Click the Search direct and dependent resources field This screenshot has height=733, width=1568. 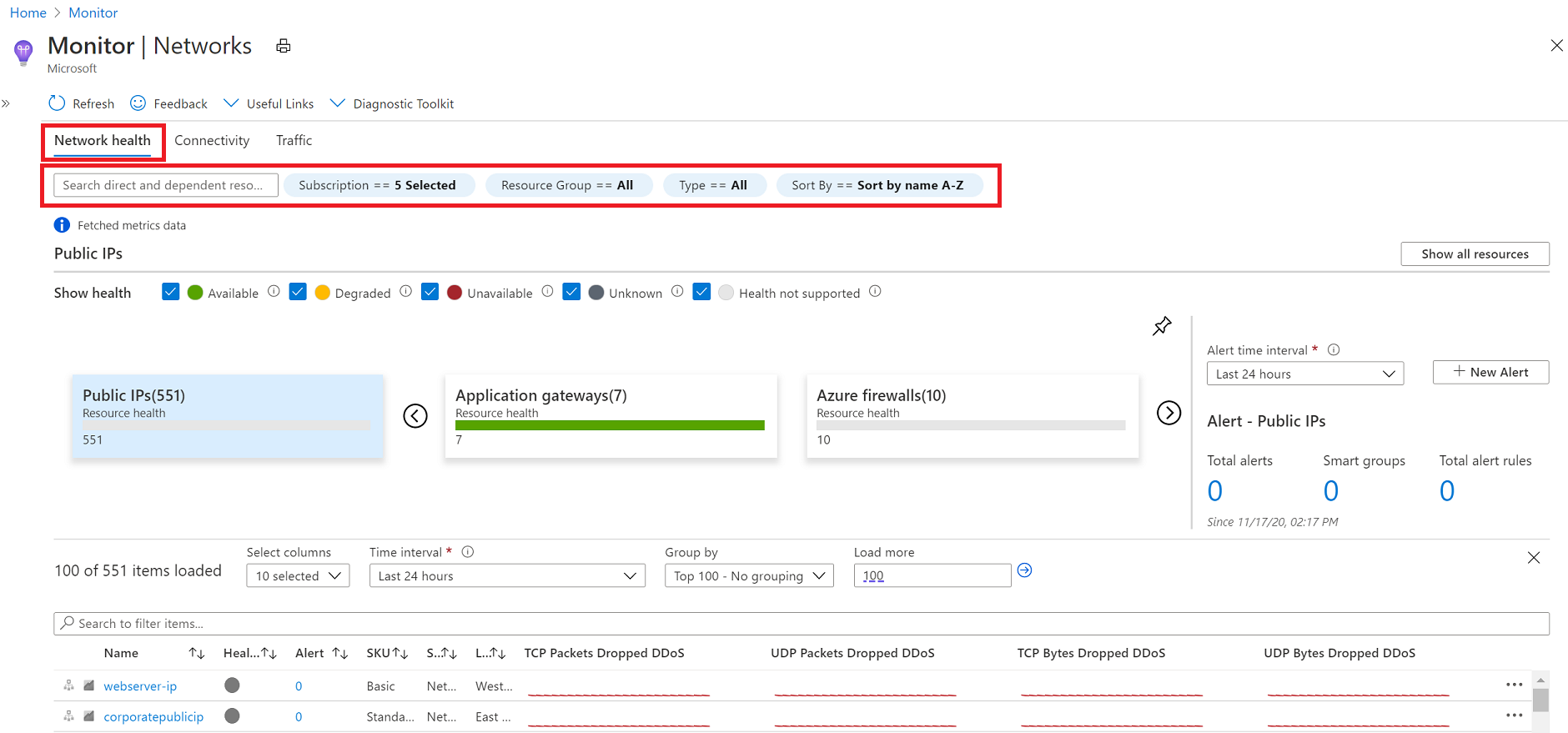click(166, 185)
